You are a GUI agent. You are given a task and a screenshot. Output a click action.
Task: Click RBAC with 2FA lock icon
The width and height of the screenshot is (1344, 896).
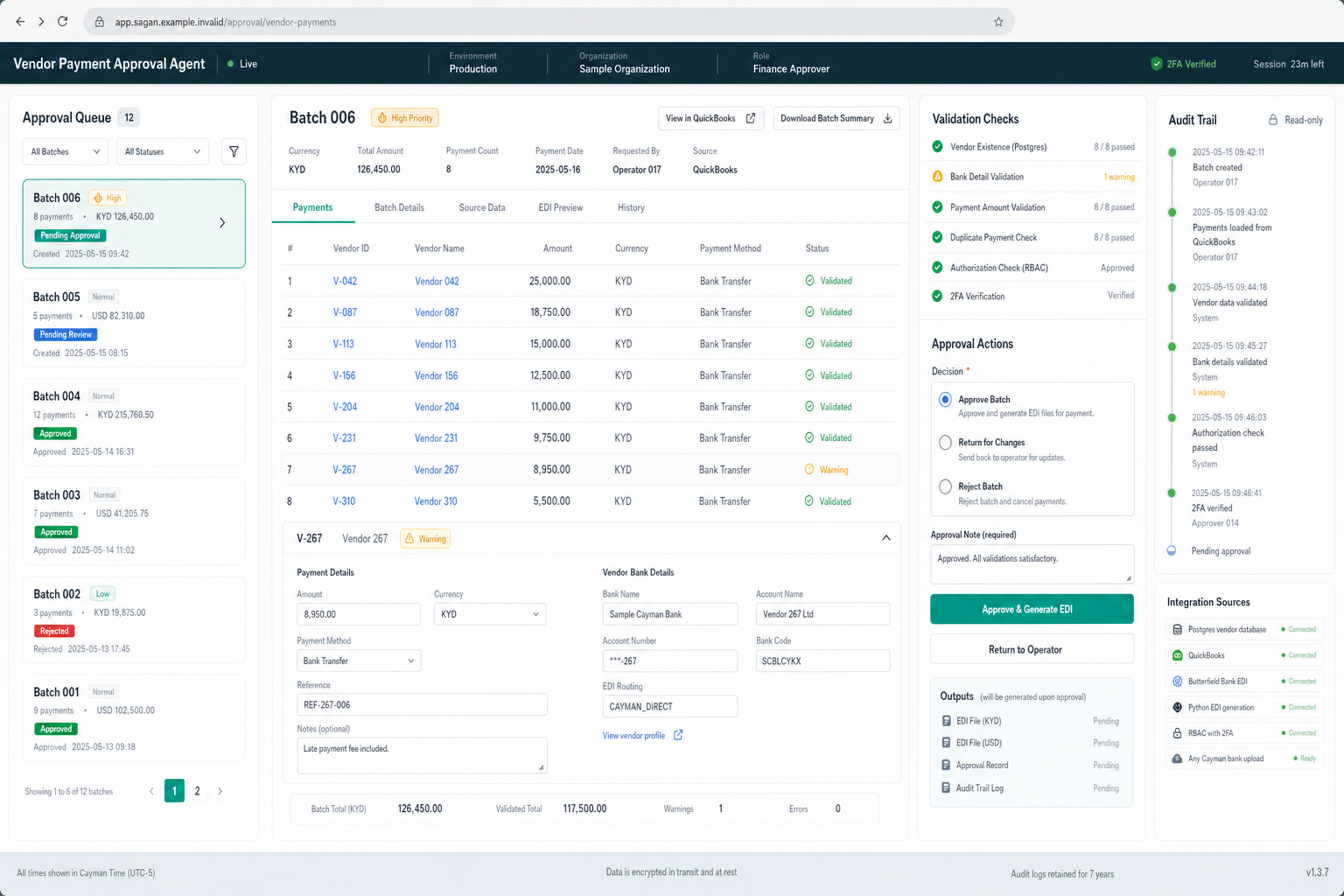click(x=1178, y=733)
